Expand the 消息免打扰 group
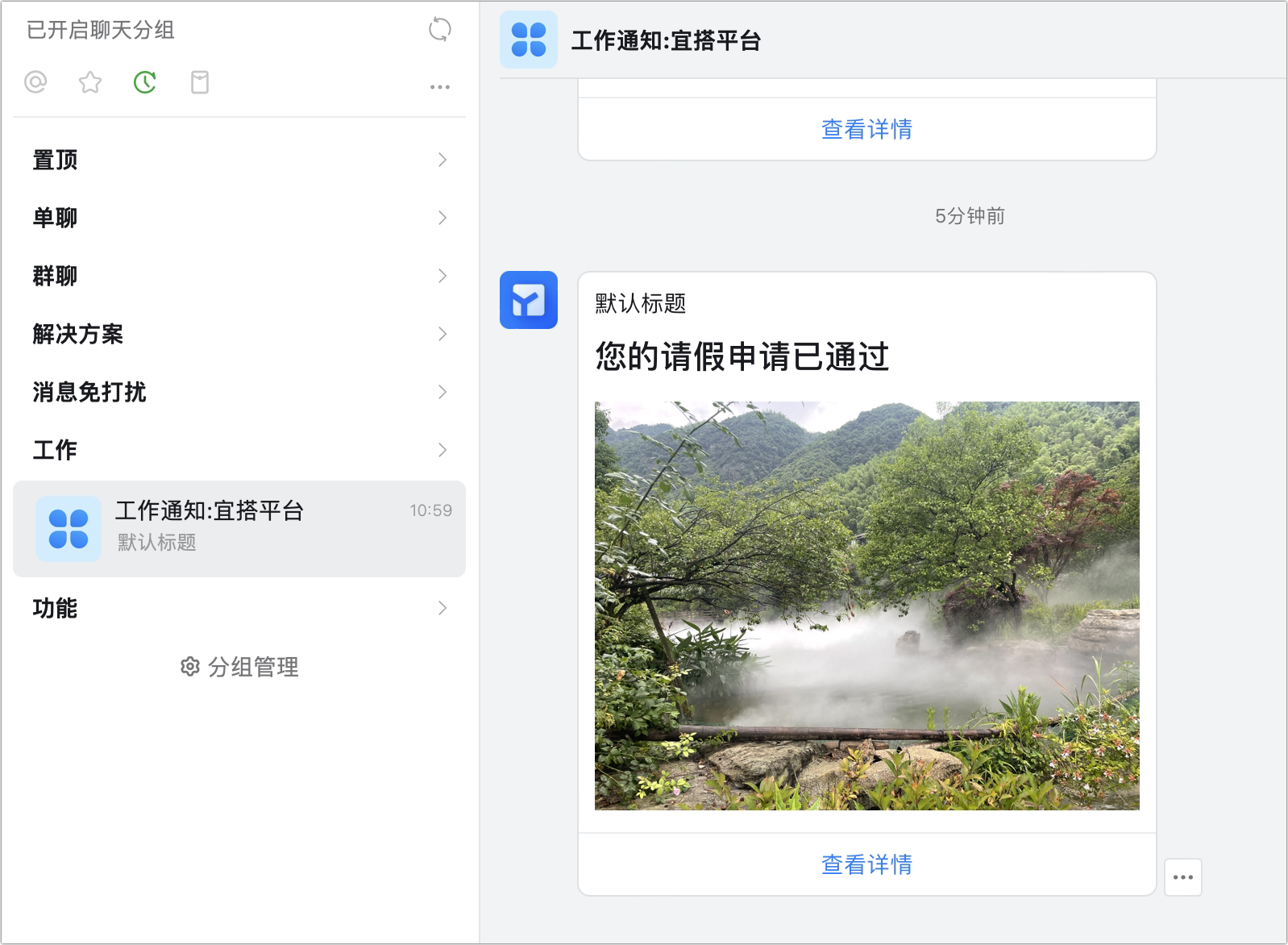Screen dimensions: 1288x945 click(239, 392)
